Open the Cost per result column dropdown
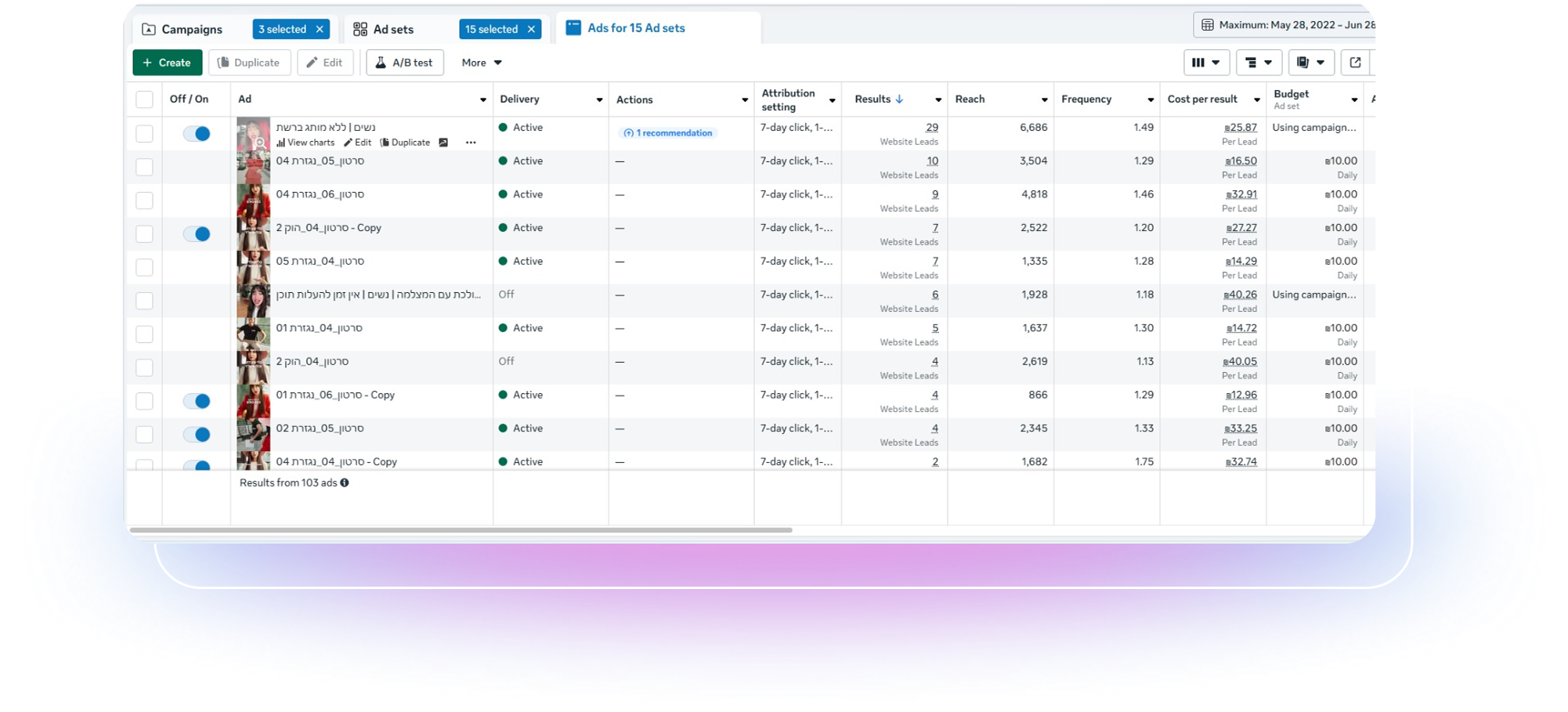 1256,100
